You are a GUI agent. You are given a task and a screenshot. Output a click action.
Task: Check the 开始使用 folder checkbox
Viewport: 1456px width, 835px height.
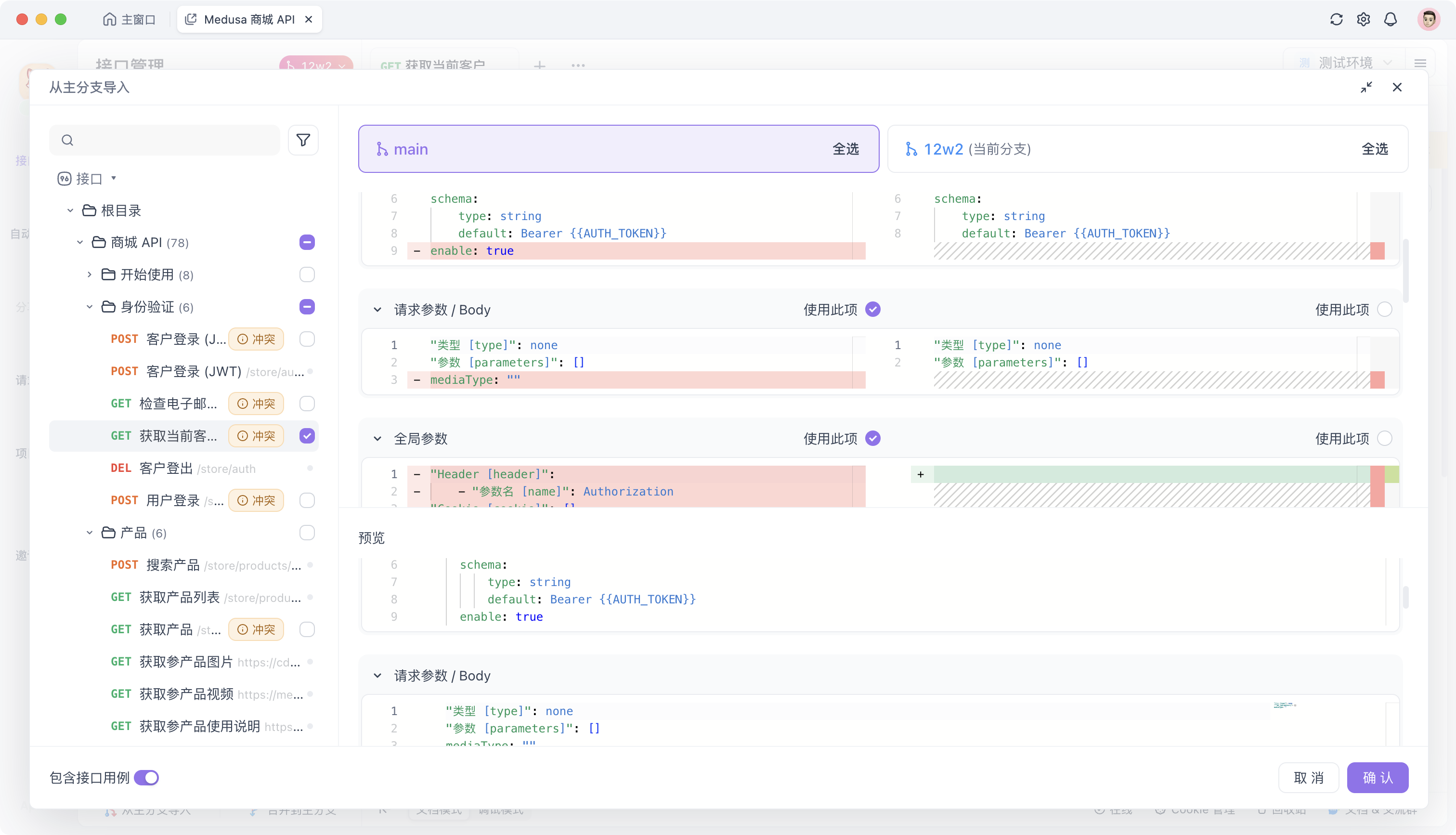(307, 274)
